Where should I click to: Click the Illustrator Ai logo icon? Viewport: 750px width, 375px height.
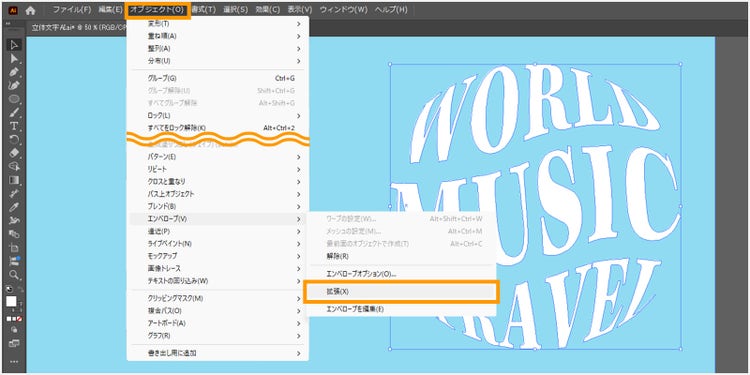pyautogui.click(x=13, y=10)
